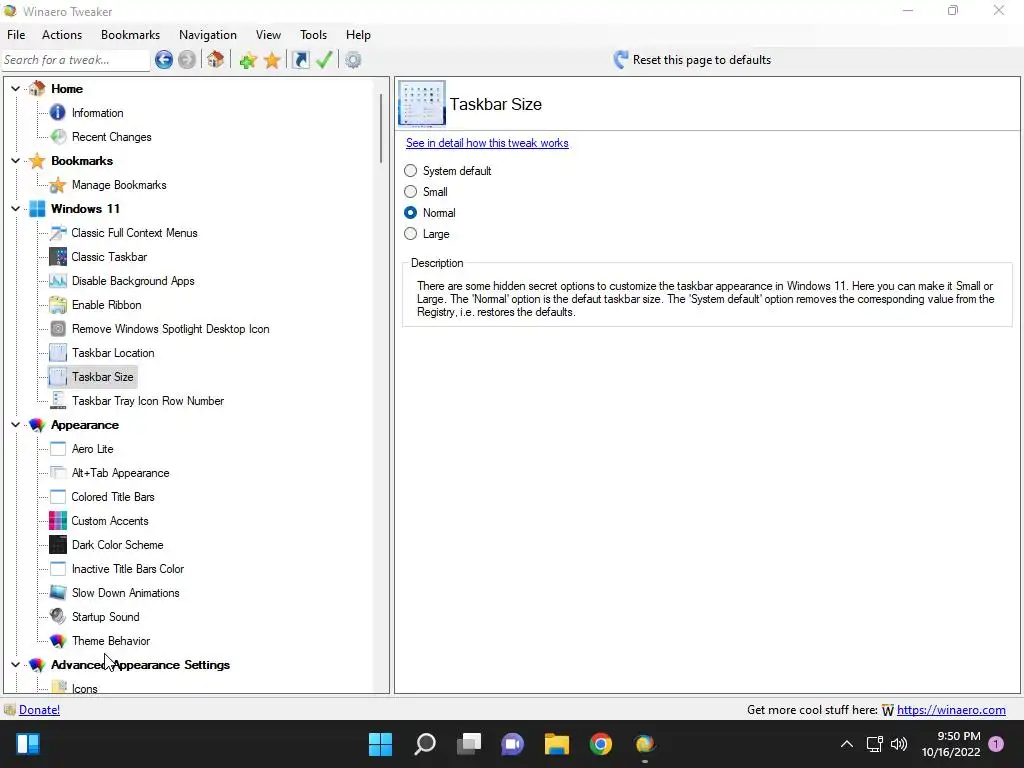Open the File menu
Screen dimensions: 1024x768
tap(16, 35)
